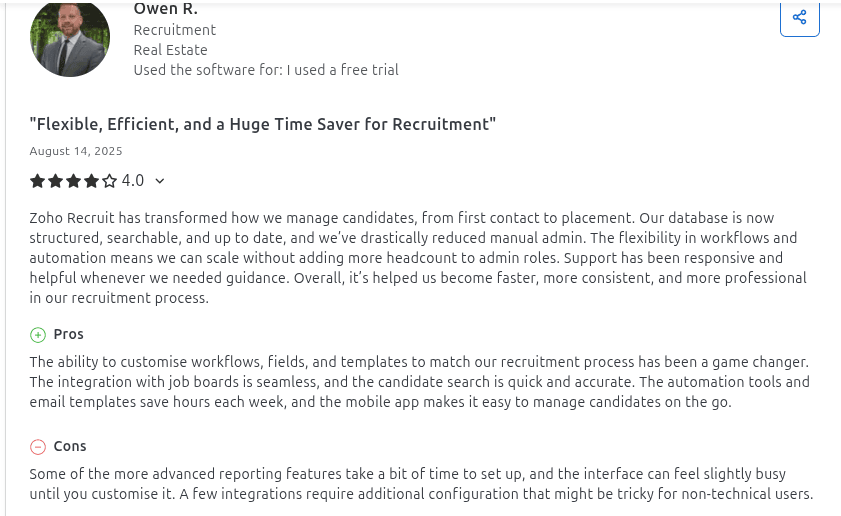
Task: Click the Real Estate industry text
Action: (171, 50)
